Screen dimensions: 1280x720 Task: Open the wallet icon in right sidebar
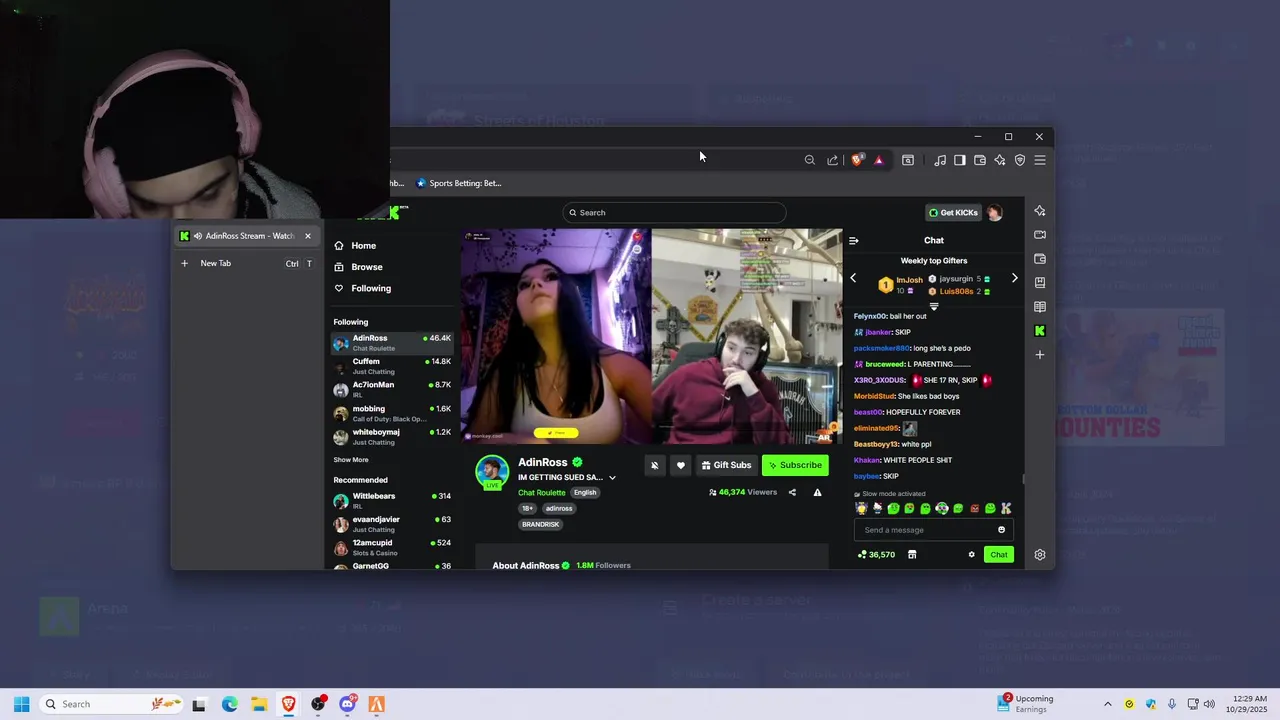(x=1040, y=259)
